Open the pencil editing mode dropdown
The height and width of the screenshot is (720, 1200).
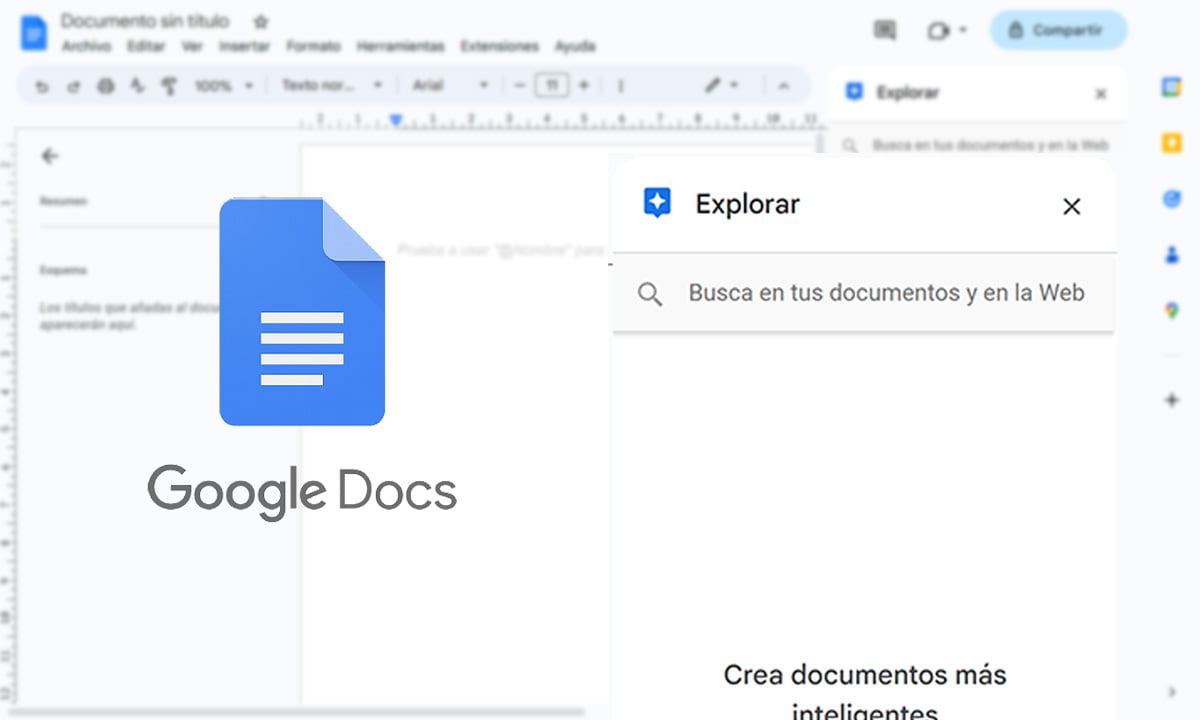tap(721, 86)
